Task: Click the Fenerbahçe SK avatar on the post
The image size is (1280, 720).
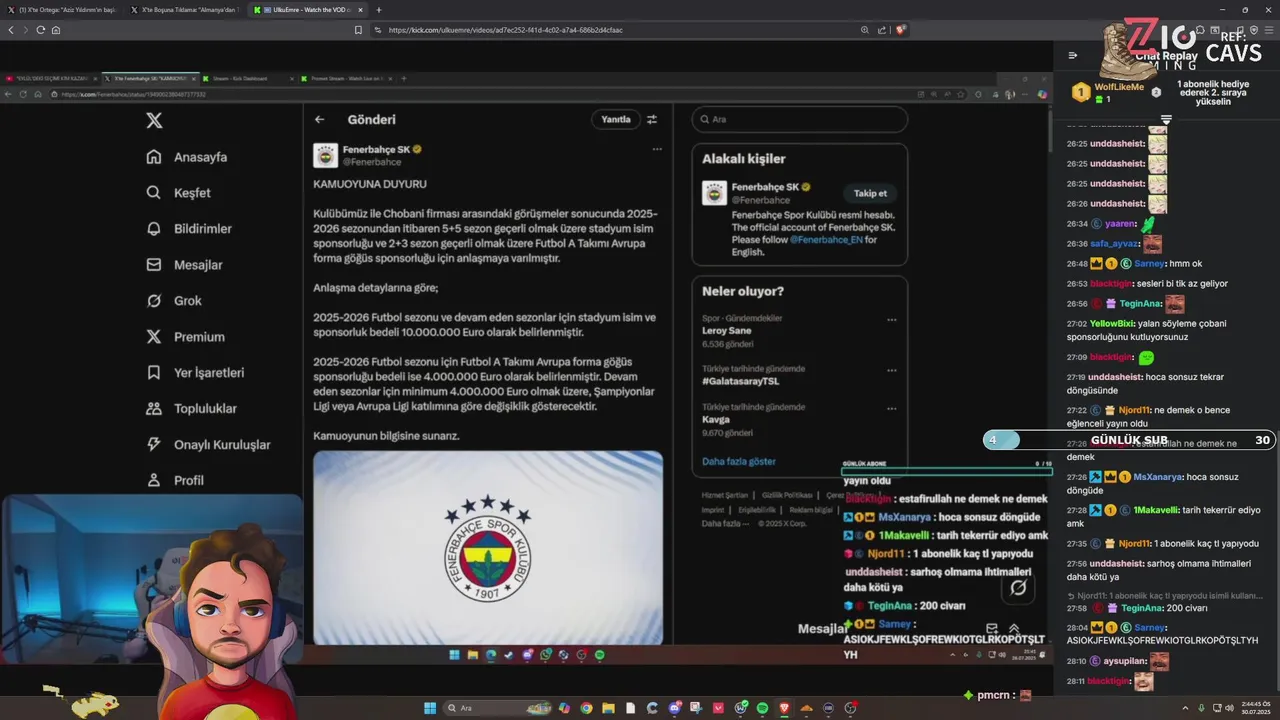Action: [325, 155]
